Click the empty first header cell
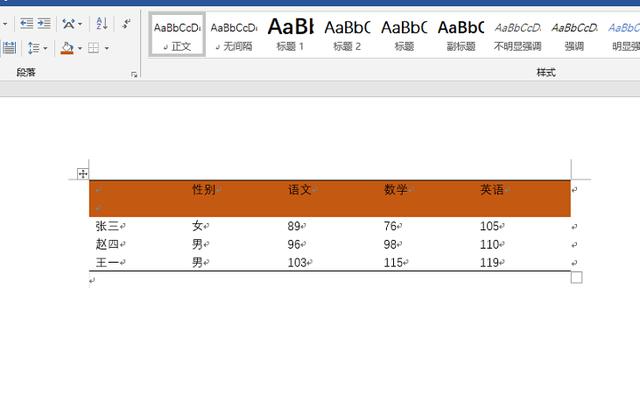 [137, 198]
